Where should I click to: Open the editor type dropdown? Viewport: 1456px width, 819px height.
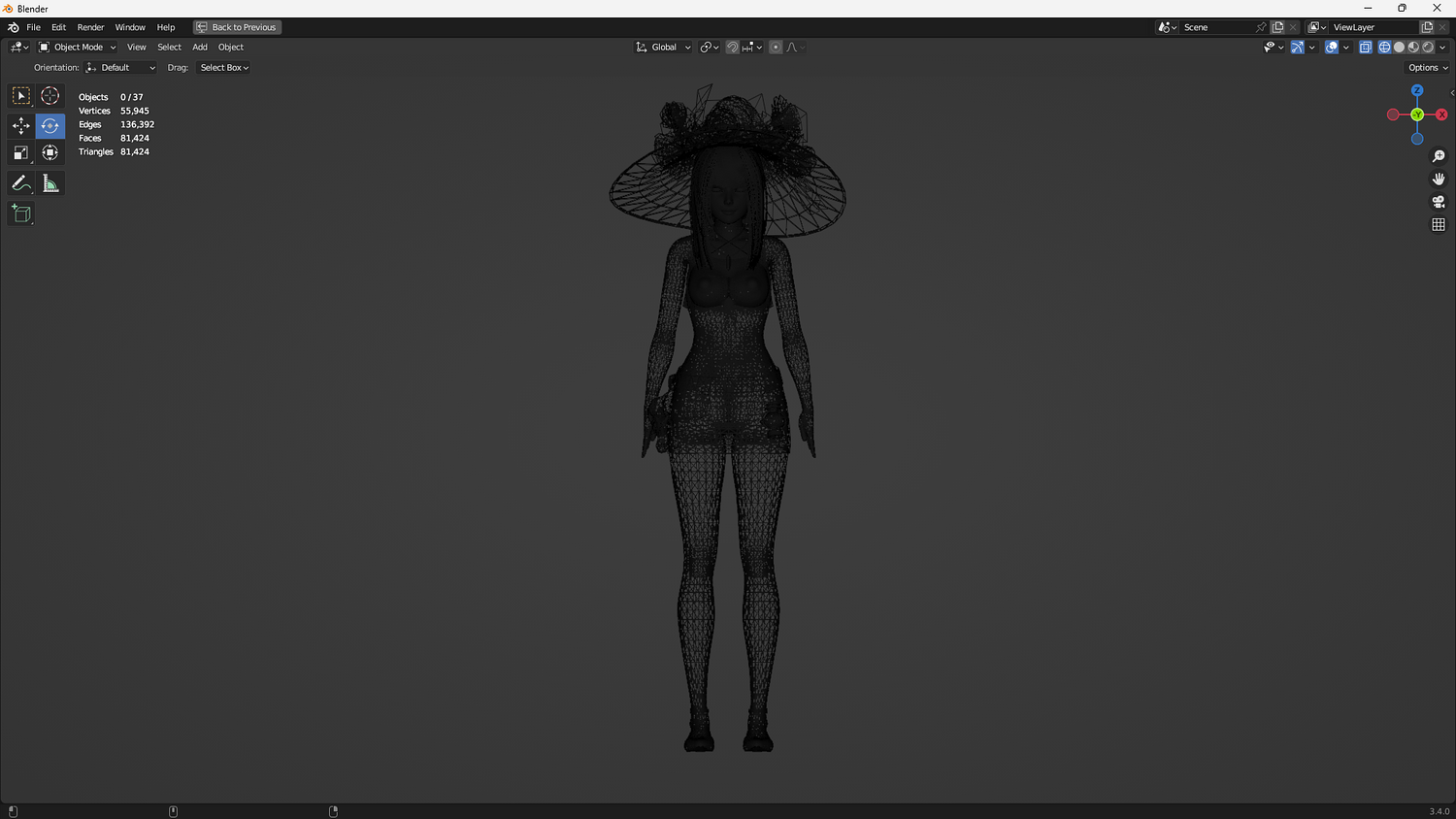[x=18, y=48]
